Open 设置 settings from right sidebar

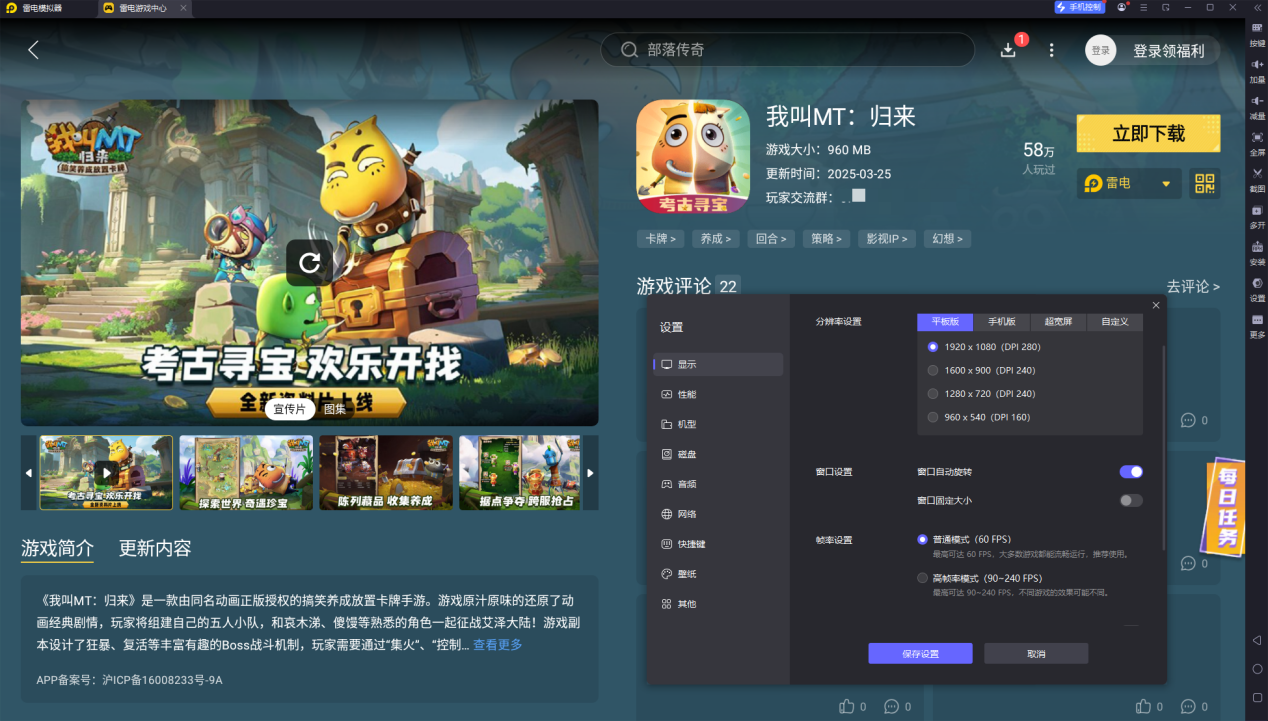1257,288
